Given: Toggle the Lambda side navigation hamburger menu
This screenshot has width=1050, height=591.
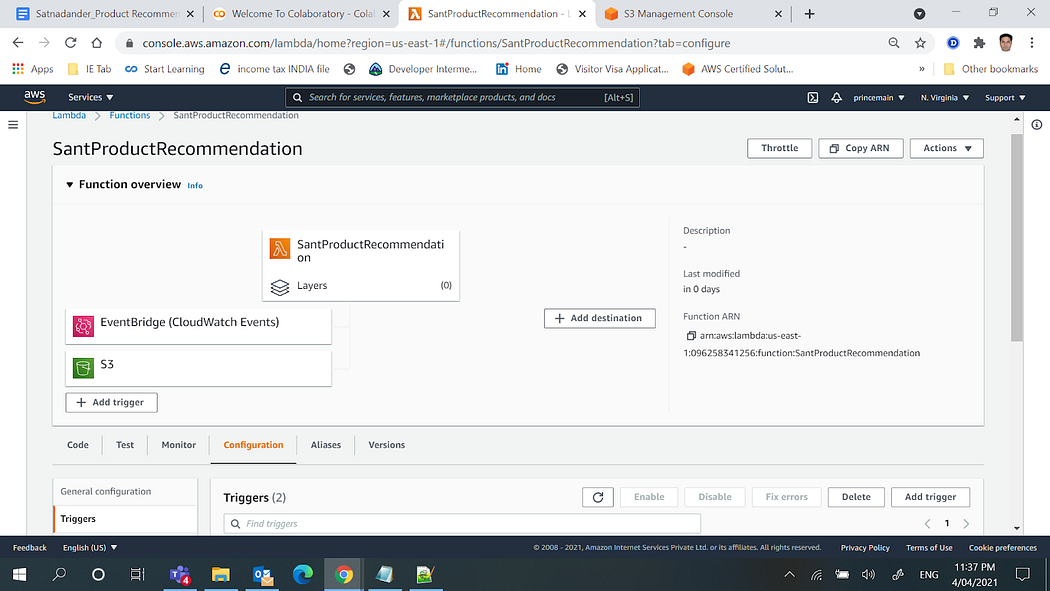Looking at the screenshot, I should [x=13, y=124].
